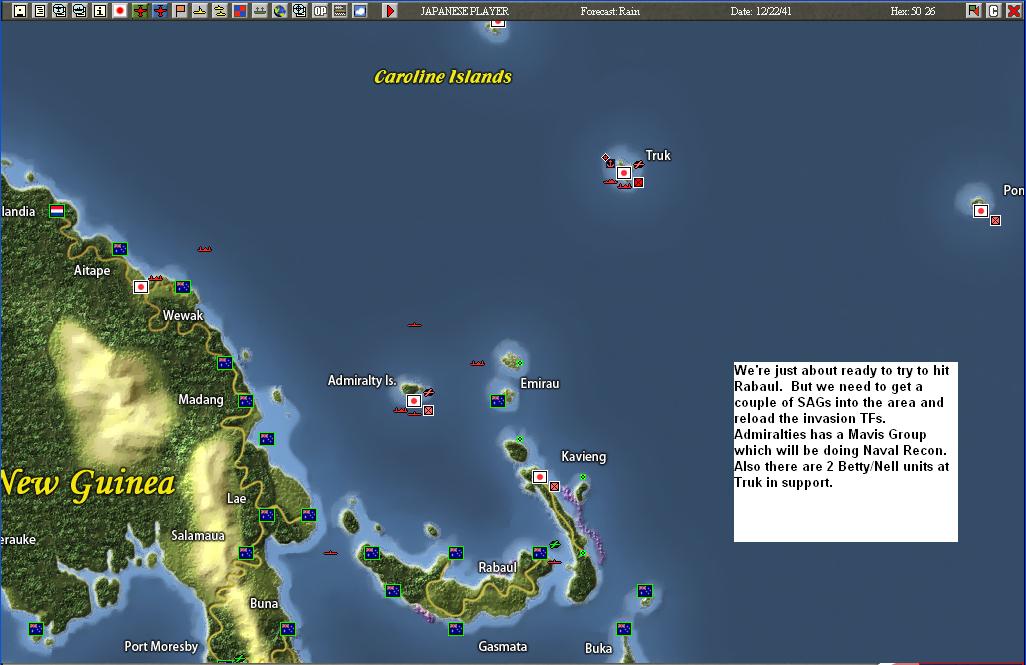1026x665 pixels.
Task: Click the red ship task force north of Admiralty Is.
Action: coord(415,325)
